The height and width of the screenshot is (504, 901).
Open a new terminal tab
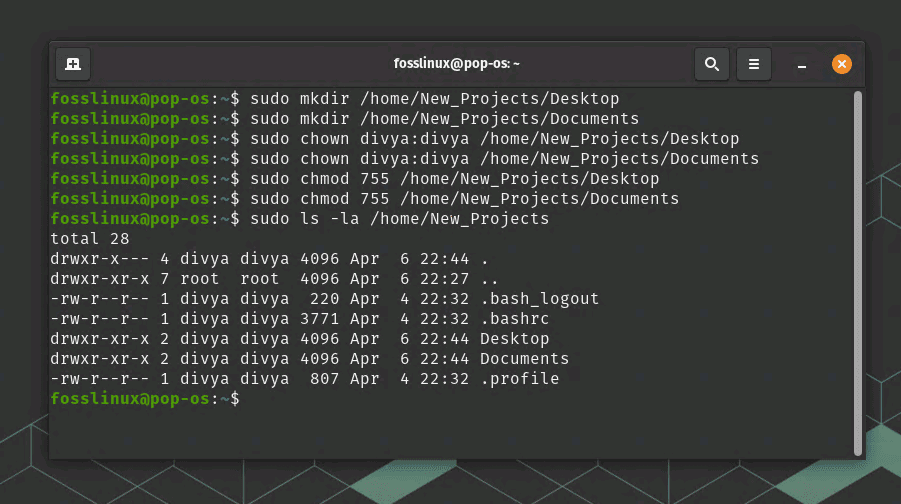(73, 64)
